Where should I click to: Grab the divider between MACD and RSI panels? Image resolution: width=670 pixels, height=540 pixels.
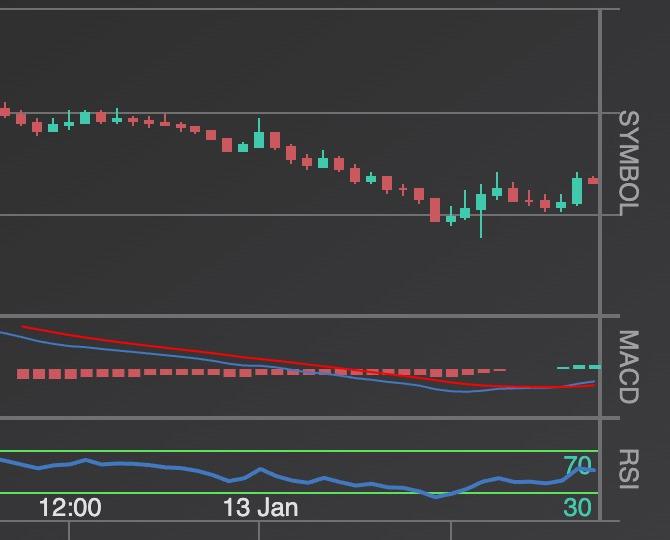[300, 418]
